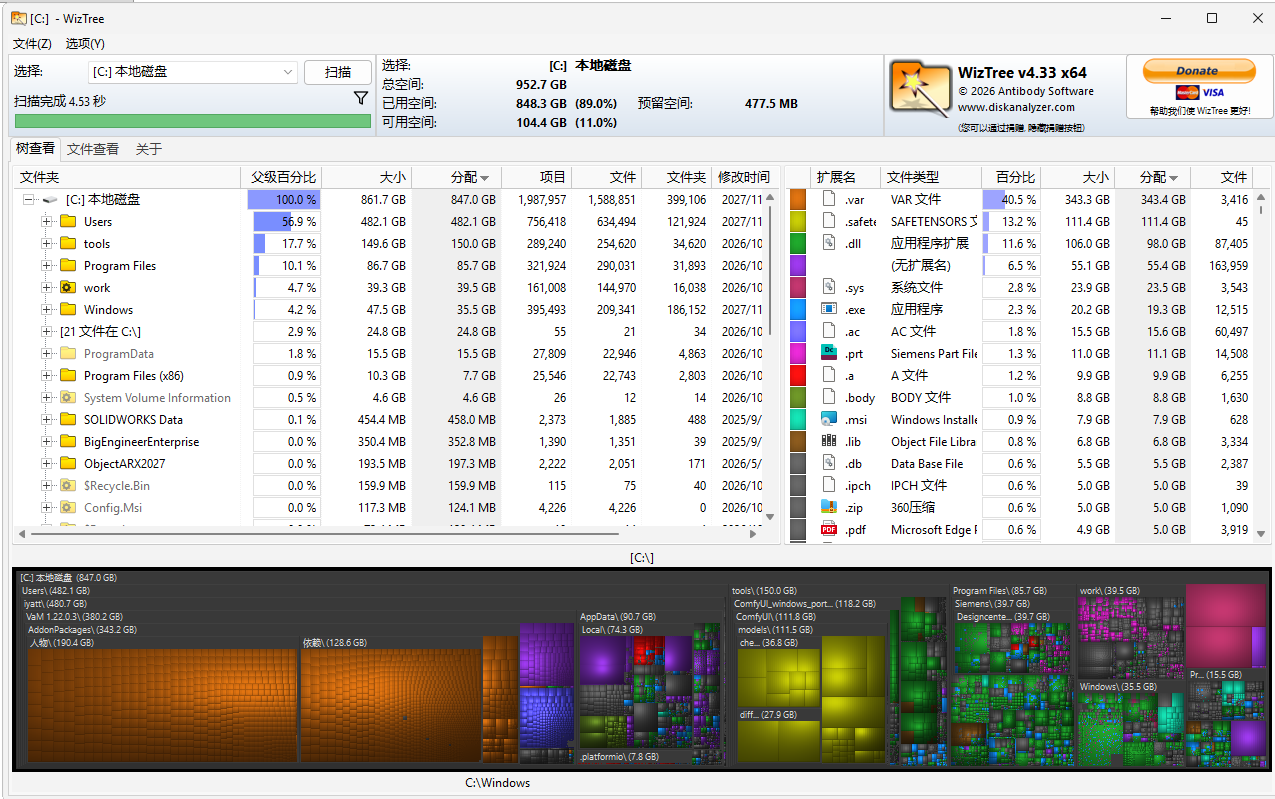Click the green .dll color swatch
Image resolution: width=1275 pixels, height=799 pixels.
(x=797, y=242)
